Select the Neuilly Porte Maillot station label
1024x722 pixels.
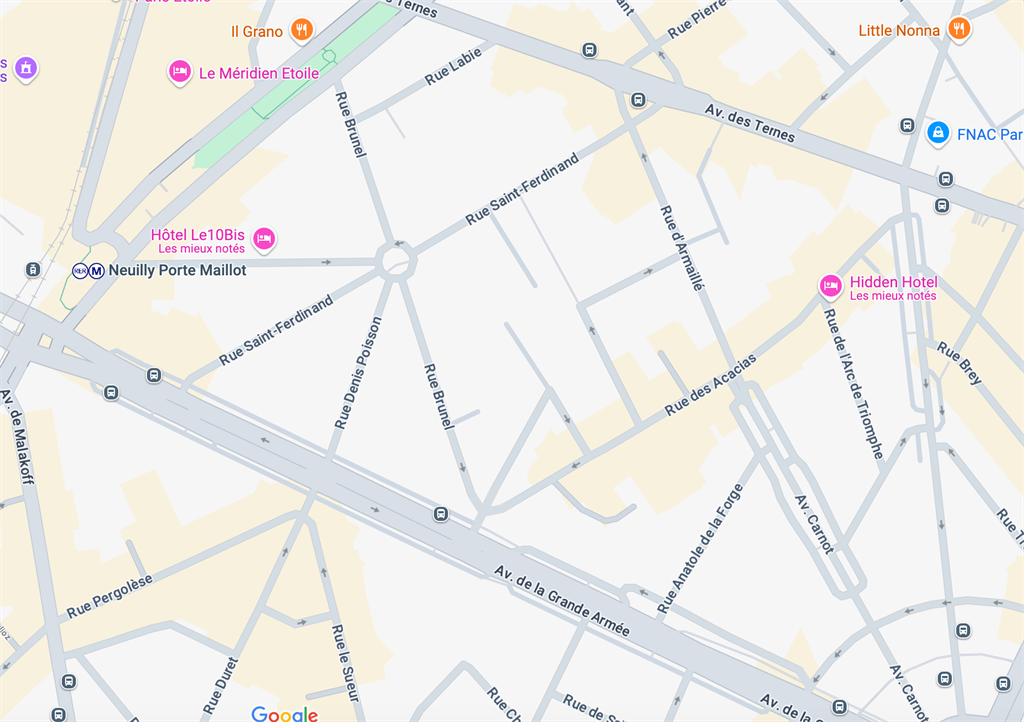177,270
